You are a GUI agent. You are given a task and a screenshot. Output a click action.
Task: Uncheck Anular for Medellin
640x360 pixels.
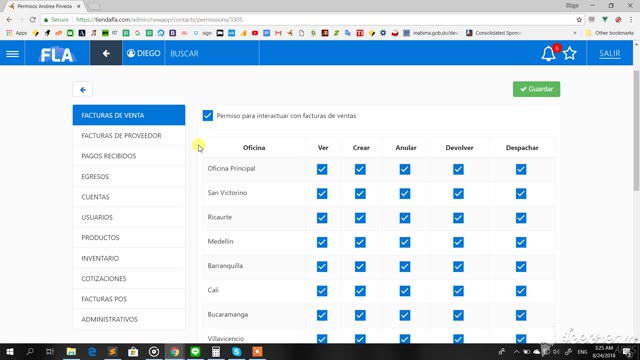point(405,242)
